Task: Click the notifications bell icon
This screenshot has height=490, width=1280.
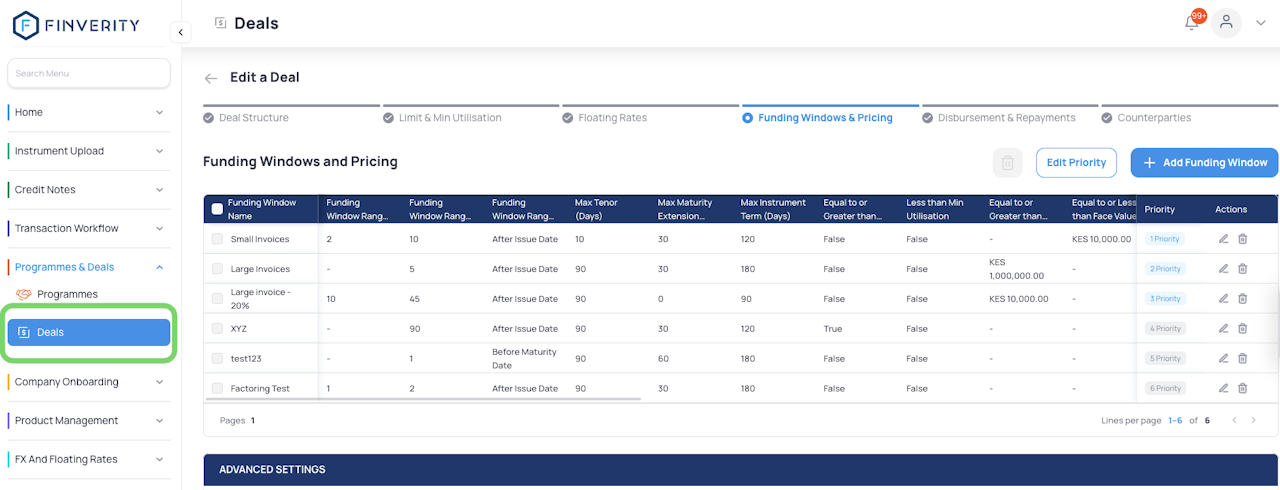Action: pyautogui.click(x=1192, y=23)
